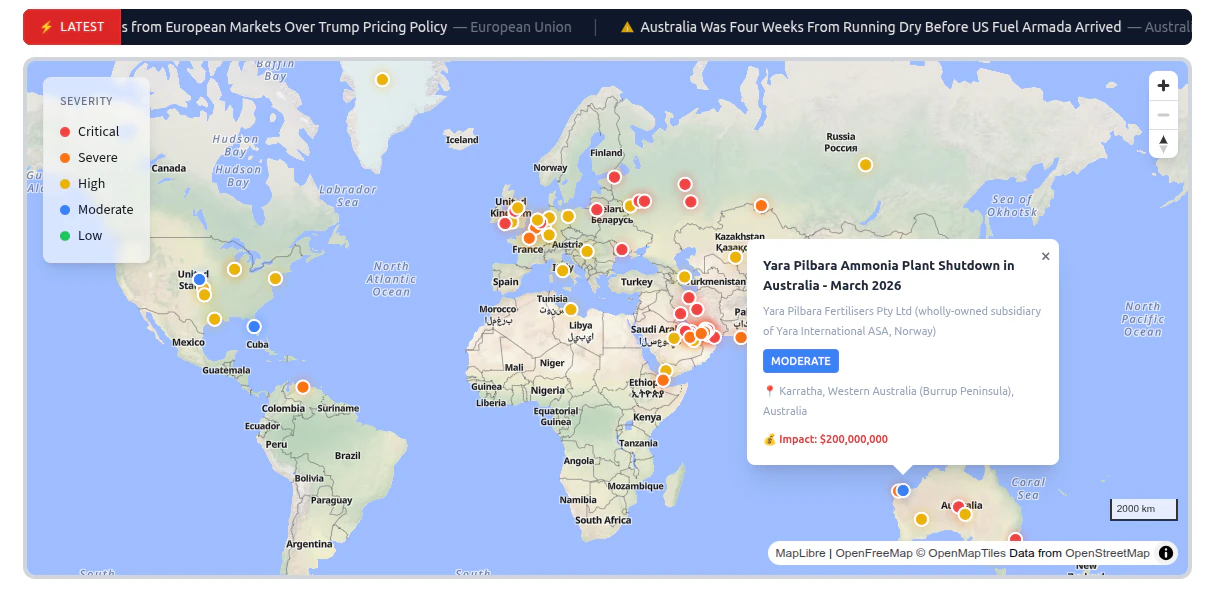Zoom in using the plus map control

[1163, 85]
